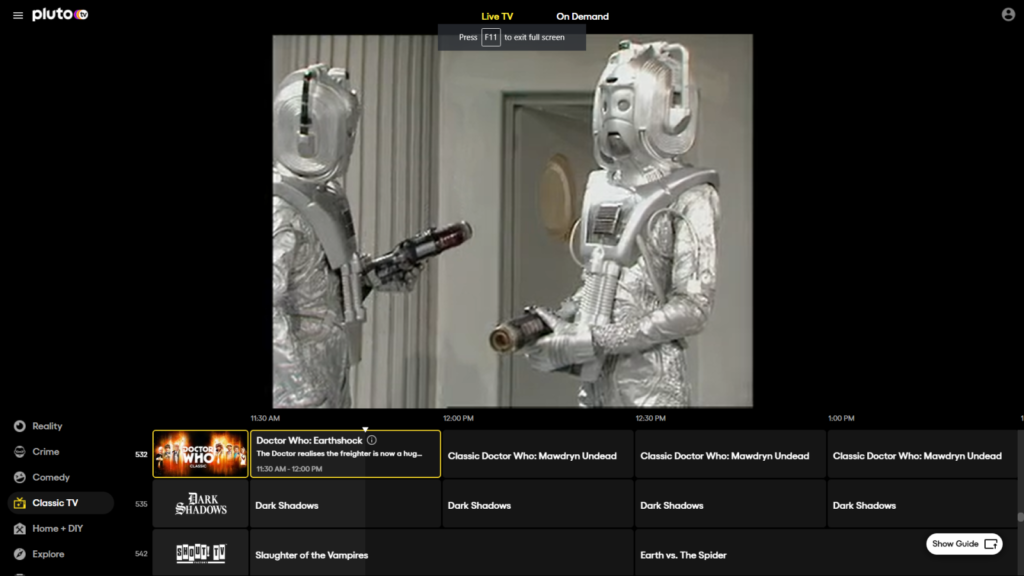Screen dimensions: 1024x576
Task: Click channel number 535
Action: [141, 504]
